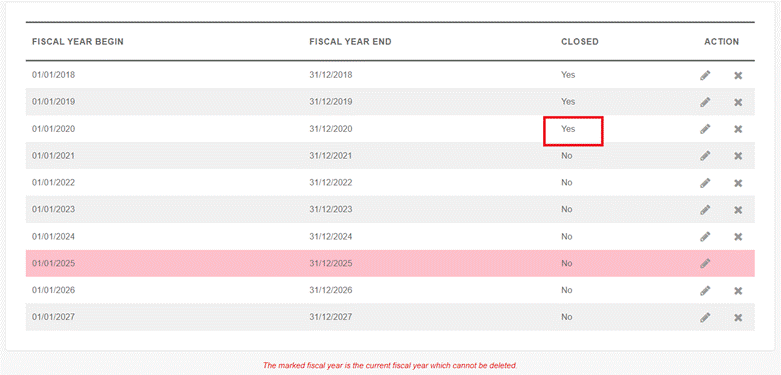The image size is (781, 375).
Task: Remove fiscal year starting 01/01/2019
Action: (738, 102)
